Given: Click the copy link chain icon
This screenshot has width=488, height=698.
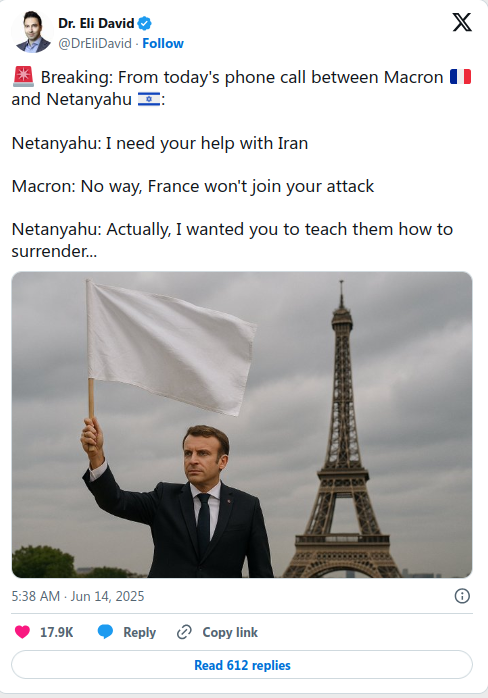Looking at the screenshot, I should (x=184, y=632).
